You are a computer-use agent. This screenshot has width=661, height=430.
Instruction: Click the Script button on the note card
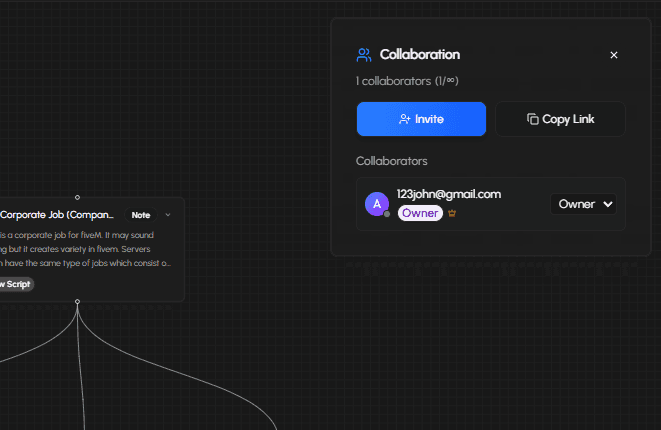point(16,284)
